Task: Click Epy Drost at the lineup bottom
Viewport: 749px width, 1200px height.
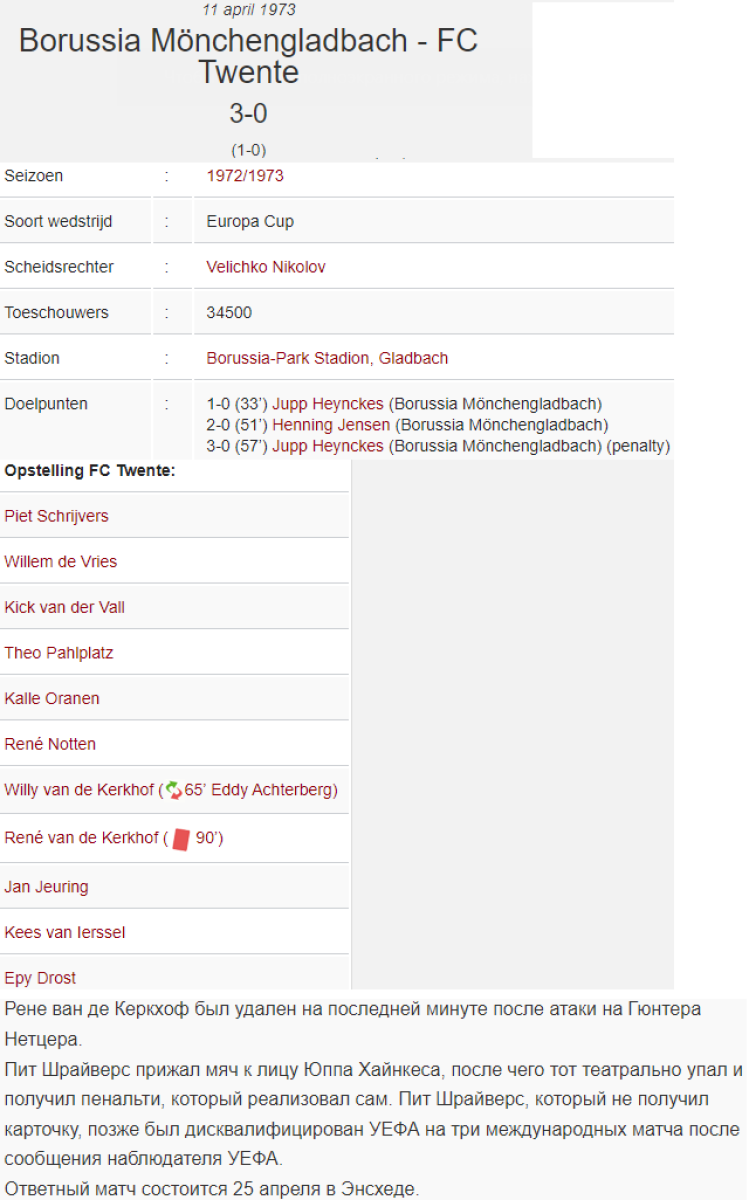Action: [x=40, y=978]
